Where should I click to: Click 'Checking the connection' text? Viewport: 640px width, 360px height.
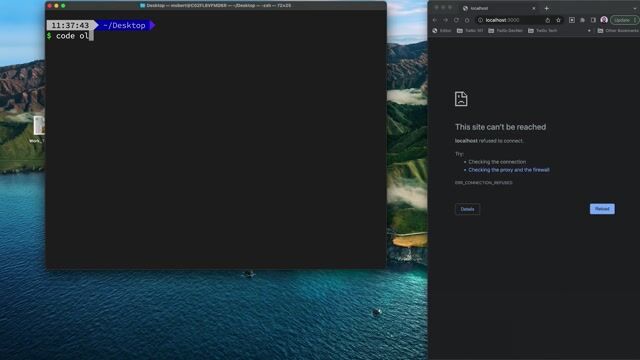pyautogui.click(x=497, y=162)
